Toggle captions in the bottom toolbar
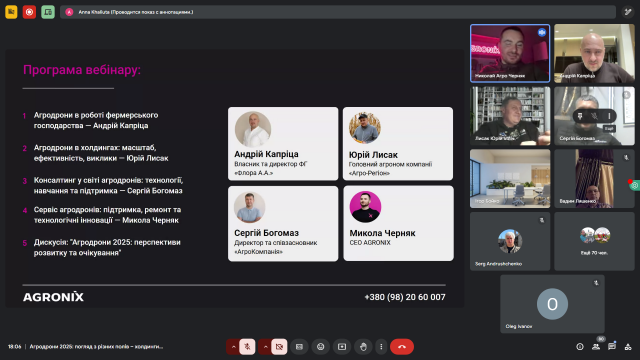This screenshot has width=640, height=360. coord(300,347)
